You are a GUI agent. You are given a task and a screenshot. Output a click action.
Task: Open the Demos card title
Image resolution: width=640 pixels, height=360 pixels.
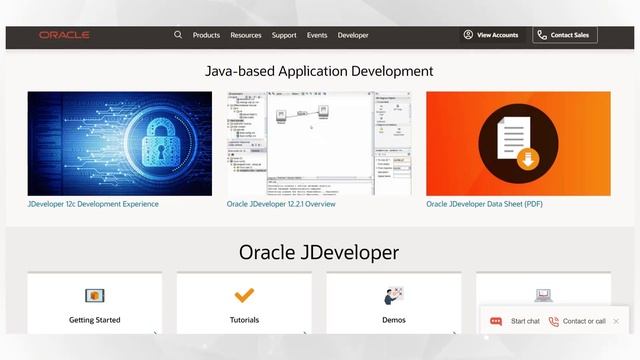394,320
